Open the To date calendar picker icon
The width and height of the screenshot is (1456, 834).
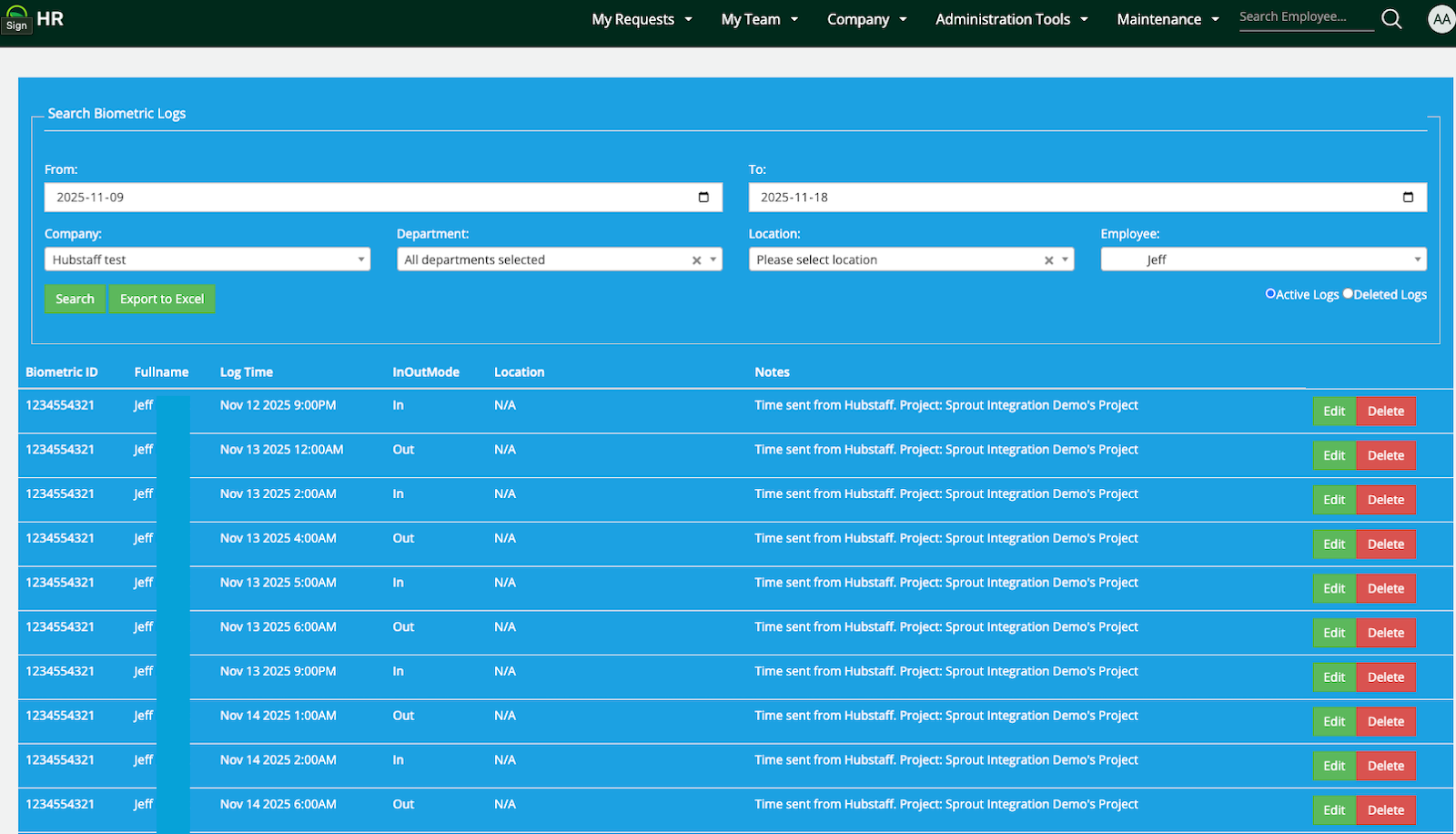(x=1408, y=198)
